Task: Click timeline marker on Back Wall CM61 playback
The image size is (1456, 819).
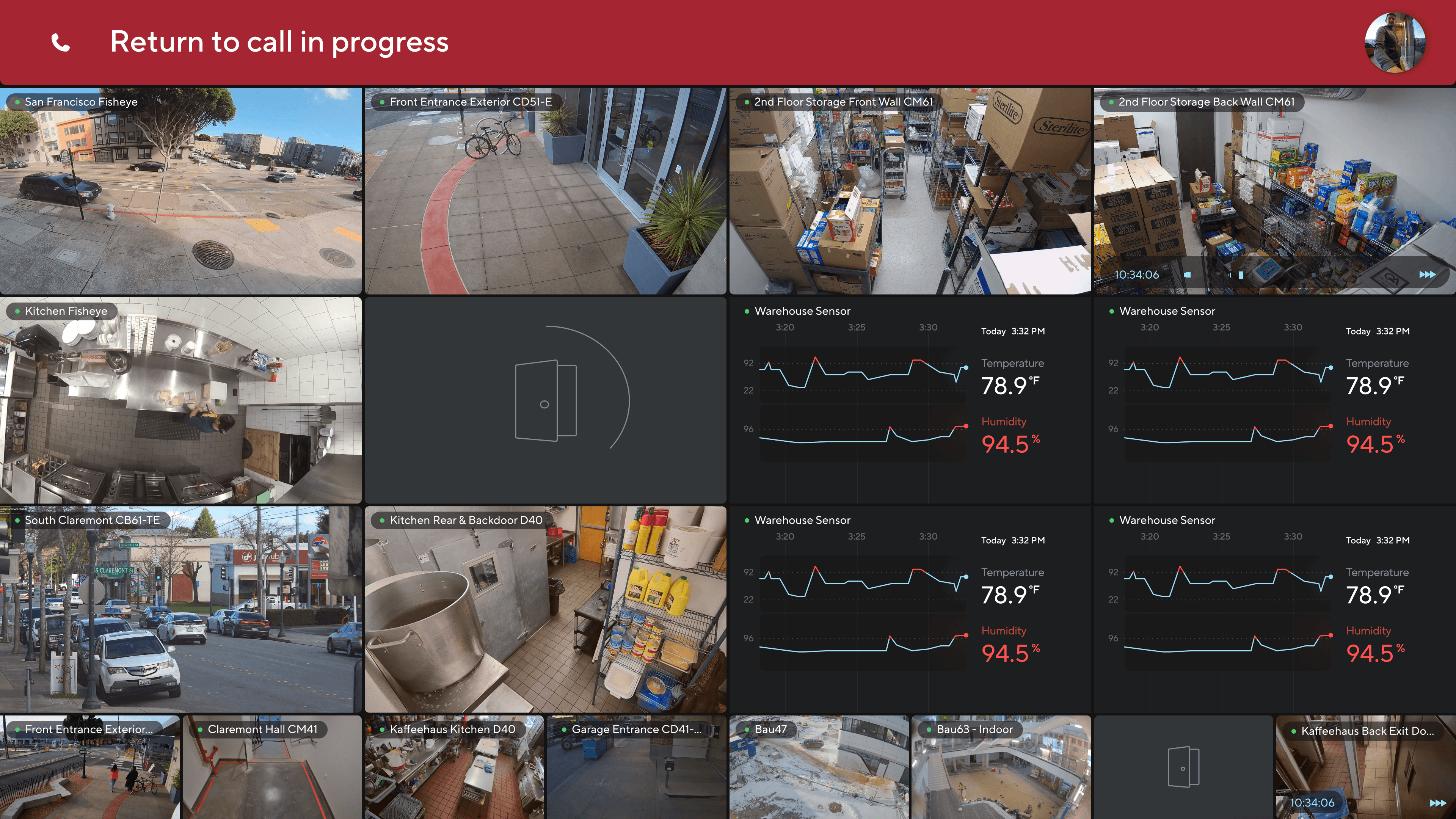Action: [1241, 275]
